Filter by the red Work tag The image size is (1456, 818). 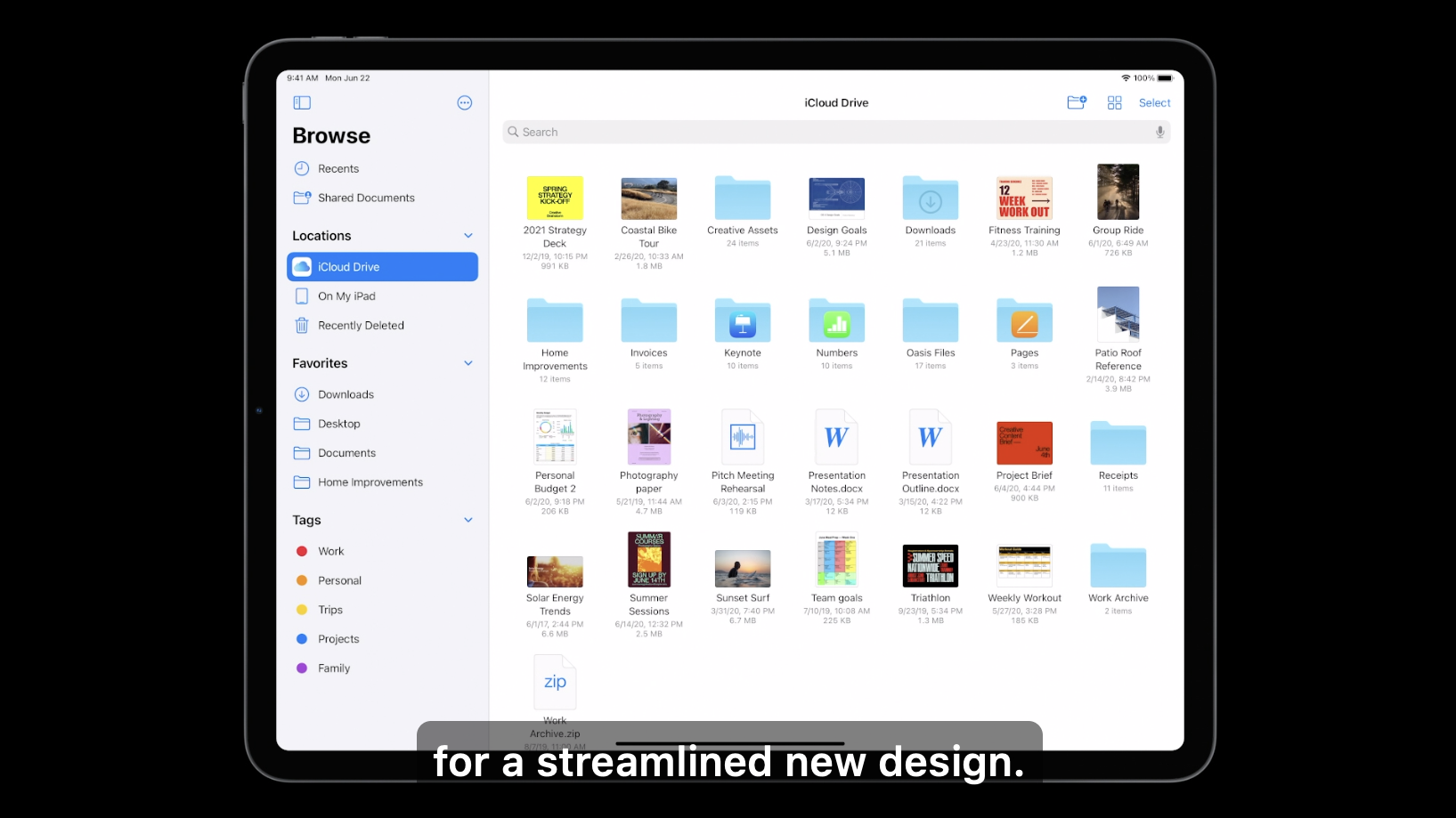(x=330, y=552)
